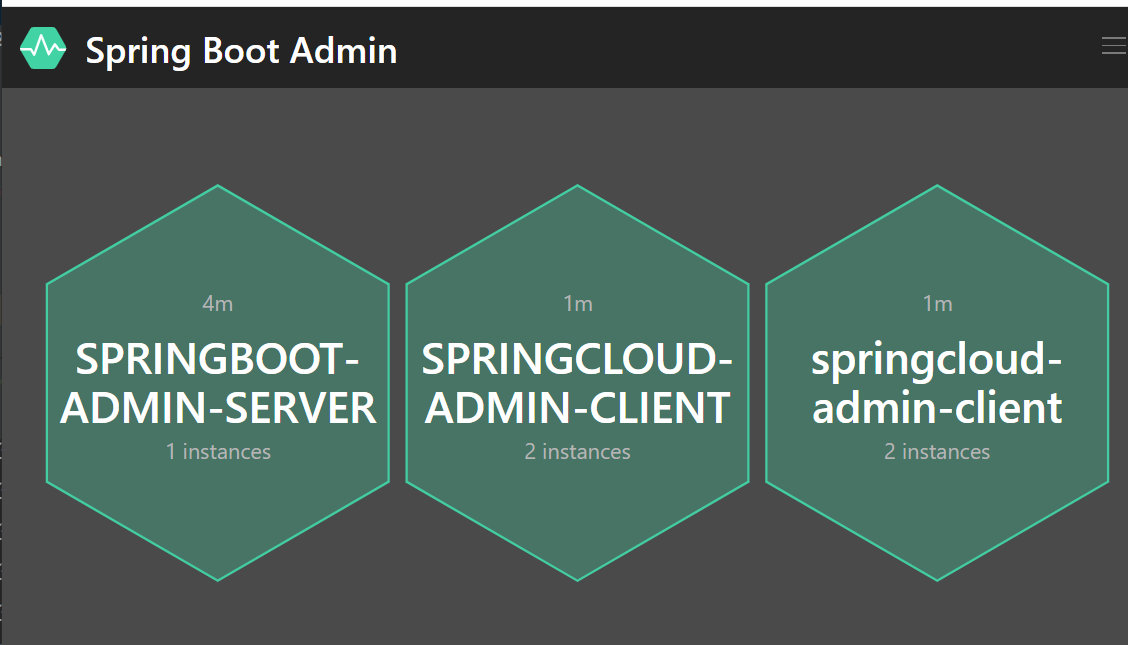The height and width of the screenshot is (645, 1128).
Task: Open the lowercase springcloud-admin-client hexagon
Action: [x=937, y=383]
